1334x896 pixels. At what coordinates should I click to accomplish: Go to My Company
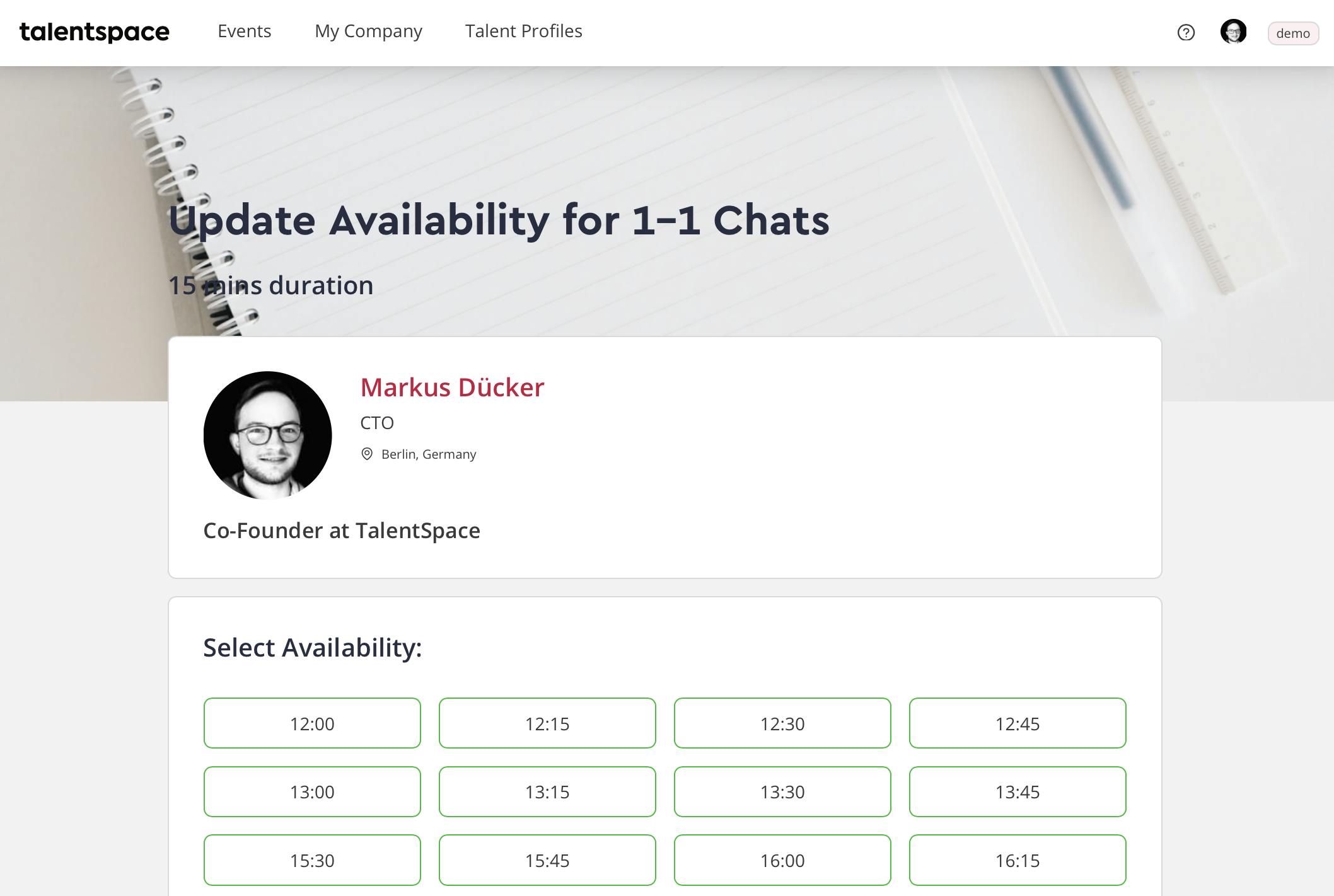[369, 31]
